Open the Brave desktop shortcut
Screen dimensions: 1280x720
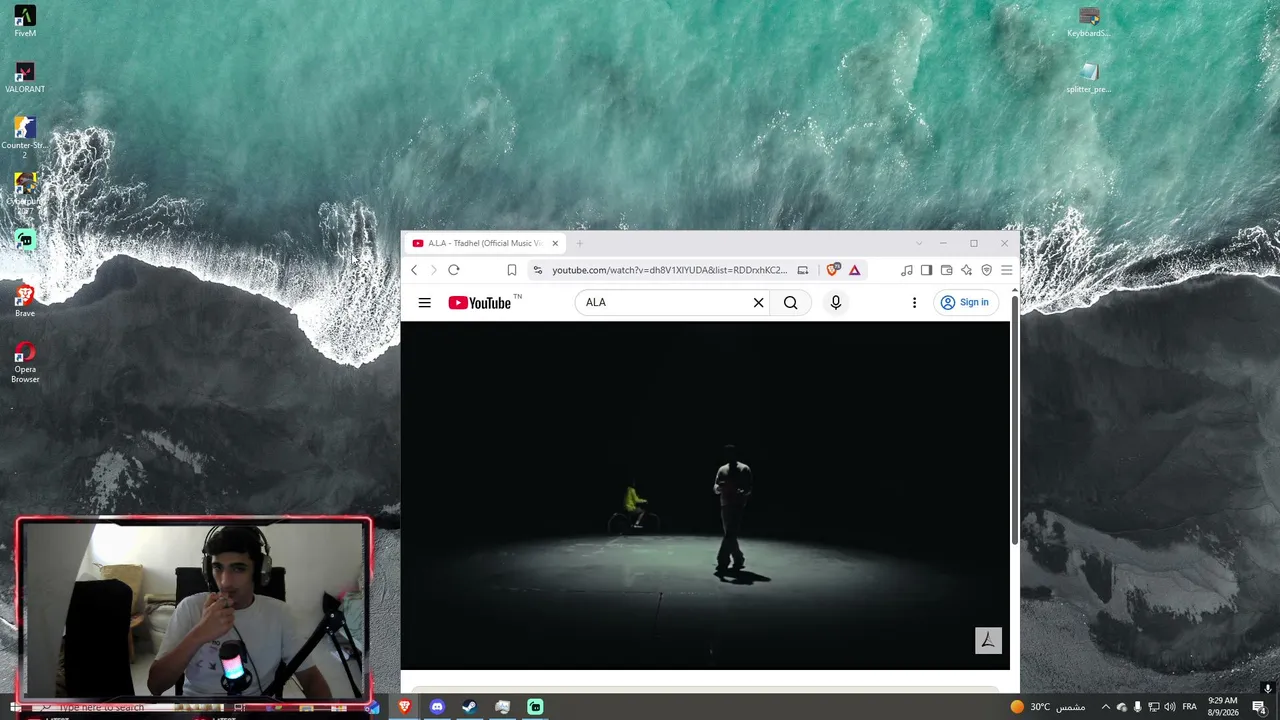tap(25, 301)
